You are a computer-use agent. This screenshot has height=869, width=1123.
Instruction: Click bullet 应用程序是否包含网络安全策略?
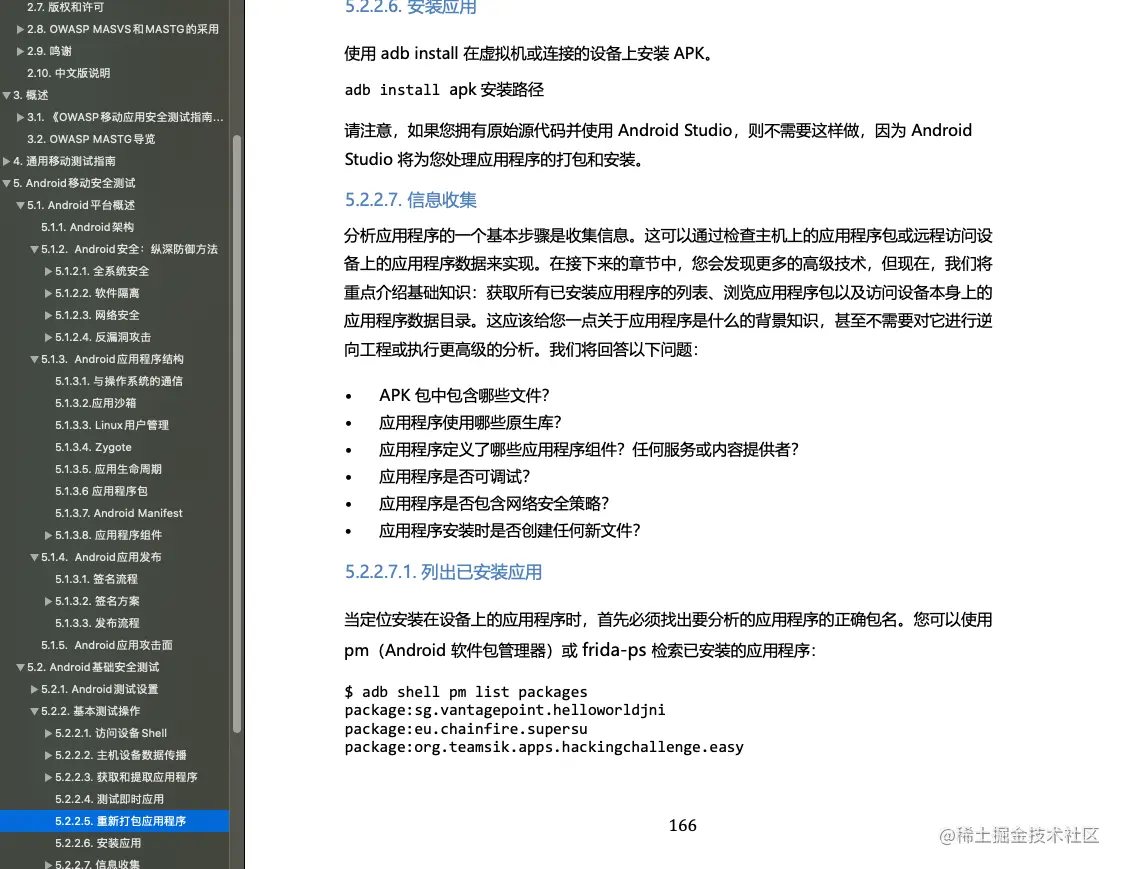(493, 504)
